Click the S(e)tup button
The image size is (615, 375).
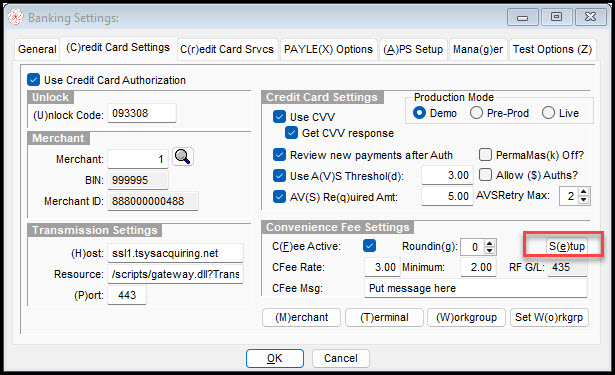tap(567, 246)
